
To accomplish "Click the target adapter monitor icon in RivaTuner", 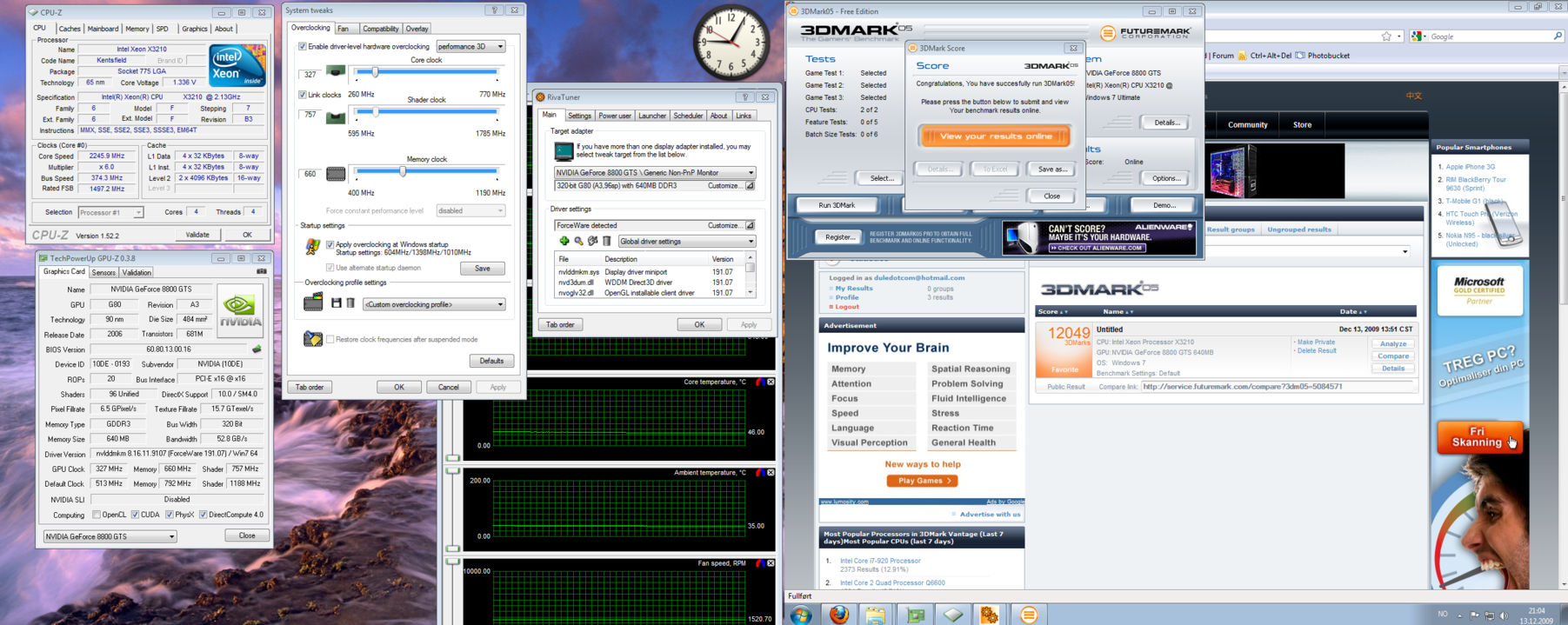I will pyautogui.click(x=564, y=151).
